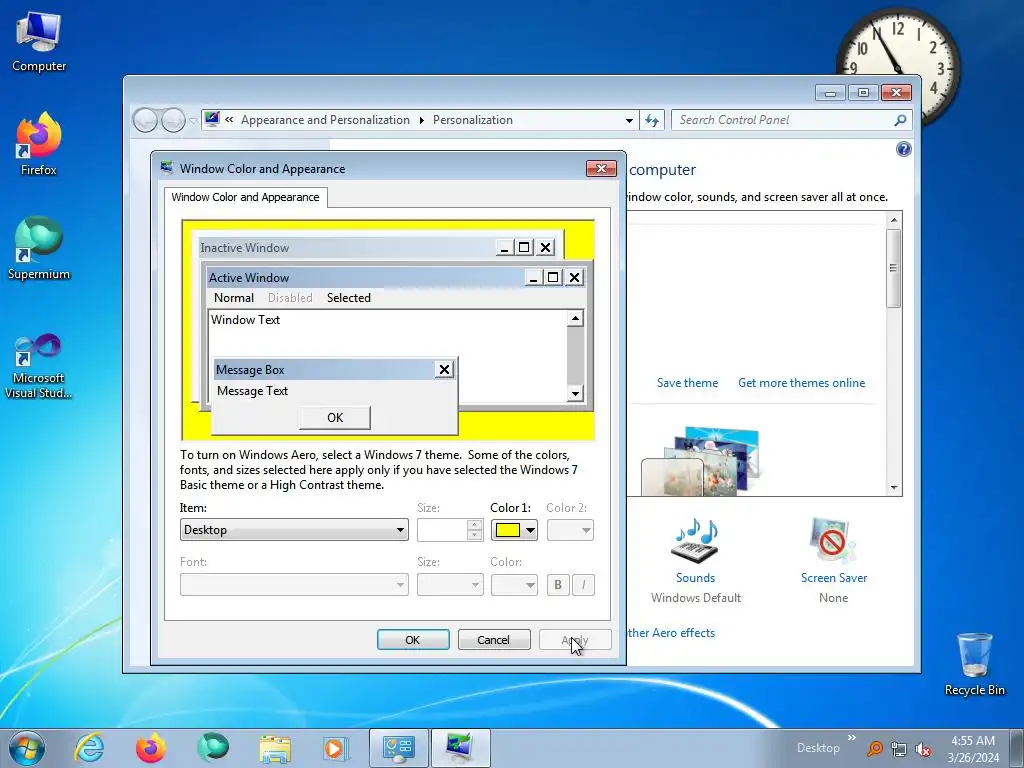The image size is (1024, 768).
Task: Click the Personalization breadcrumb arrow
Action: (x=421, y=120)
